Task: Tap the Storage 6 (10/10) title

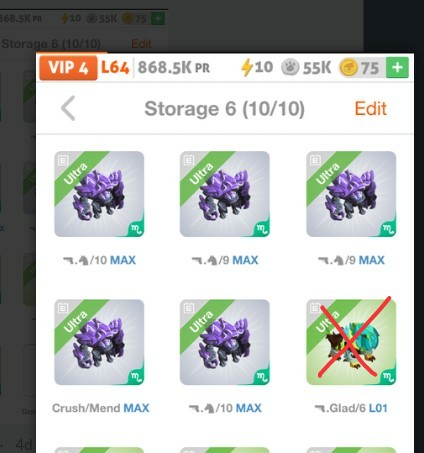Action: pyautogui.click(x=224, y=109)
